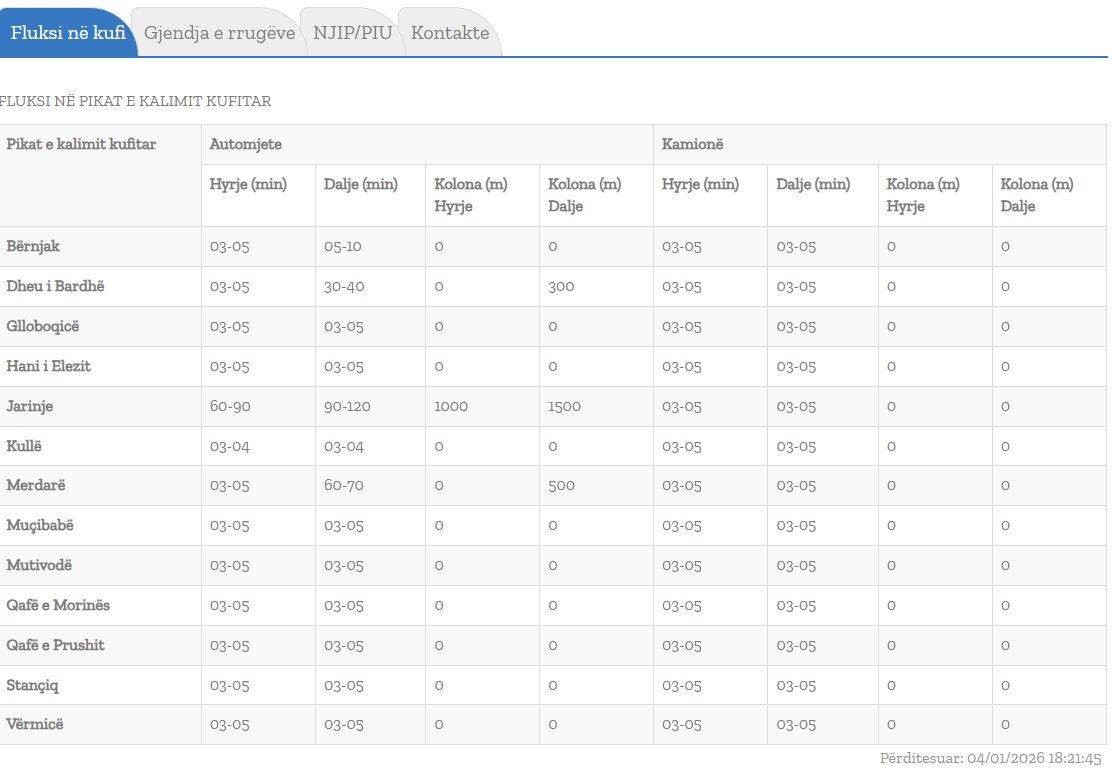Click Jarinje's 1500 exit queue value

[564, 407]
